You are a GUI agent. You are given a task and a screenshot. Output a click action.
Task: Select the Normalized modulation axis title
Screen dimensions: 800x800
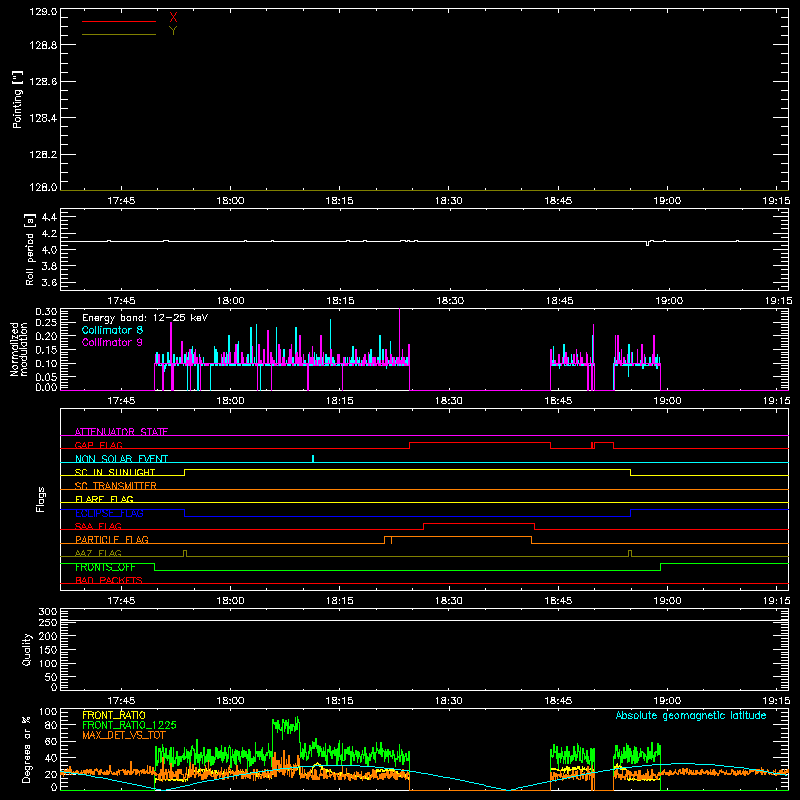tap(18, 349)
